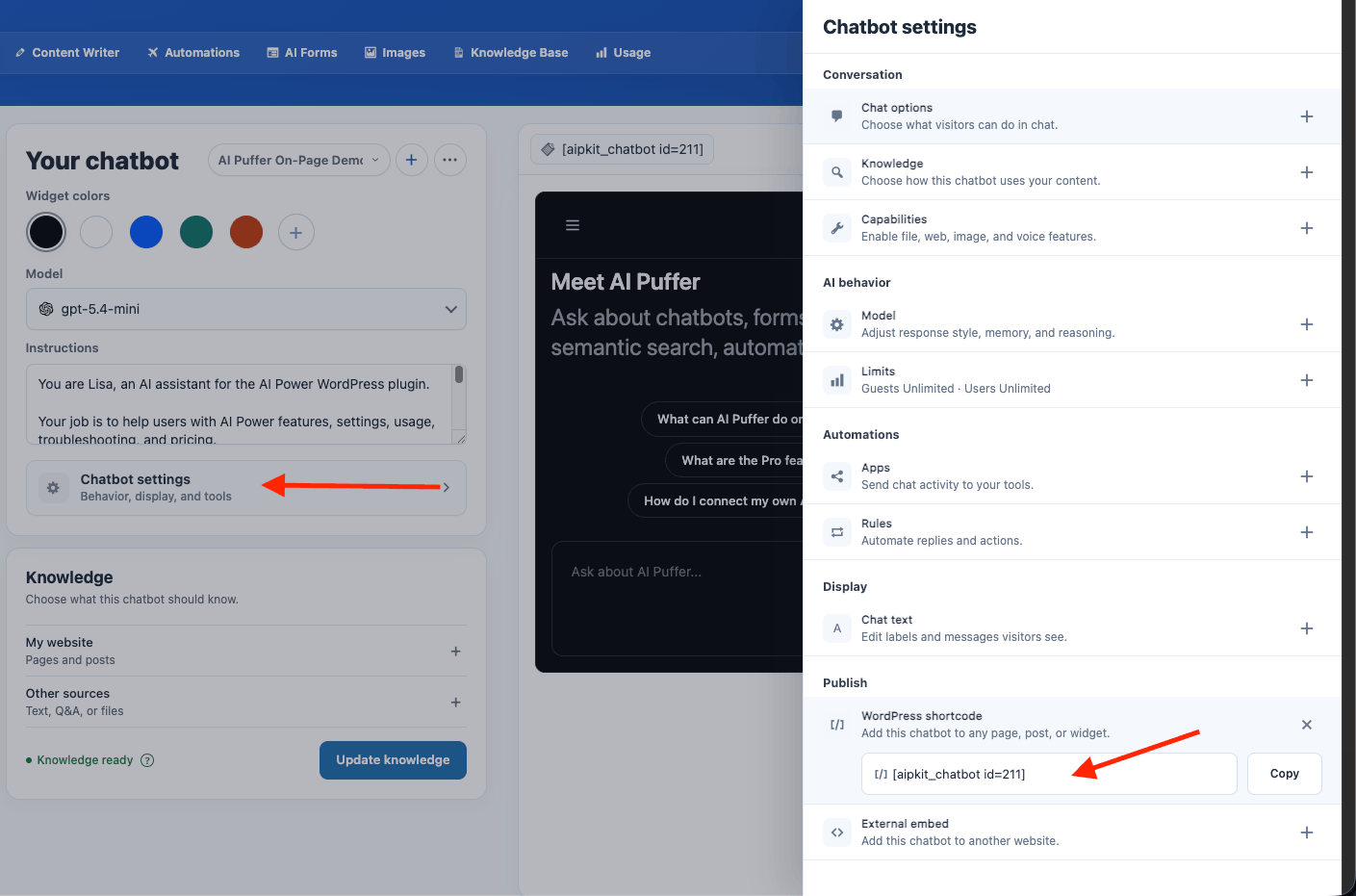This screenshot has width=1356, height=896.
Task: Pick the blue widget color
Action: point(146,232)
